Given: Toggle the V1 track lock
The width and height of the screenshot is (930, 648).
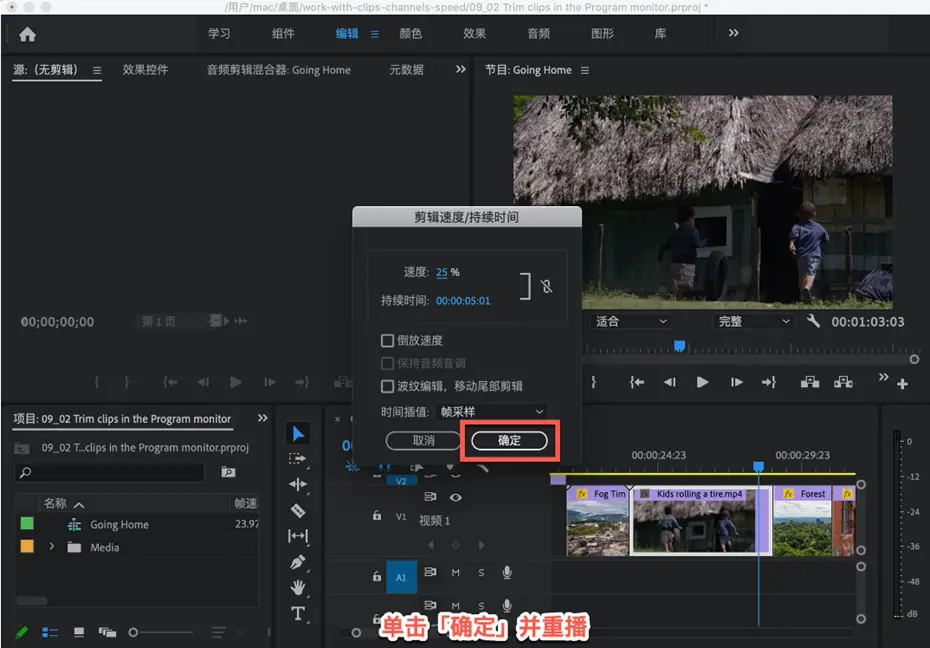Looking at the screenshot, I should 377,516.
